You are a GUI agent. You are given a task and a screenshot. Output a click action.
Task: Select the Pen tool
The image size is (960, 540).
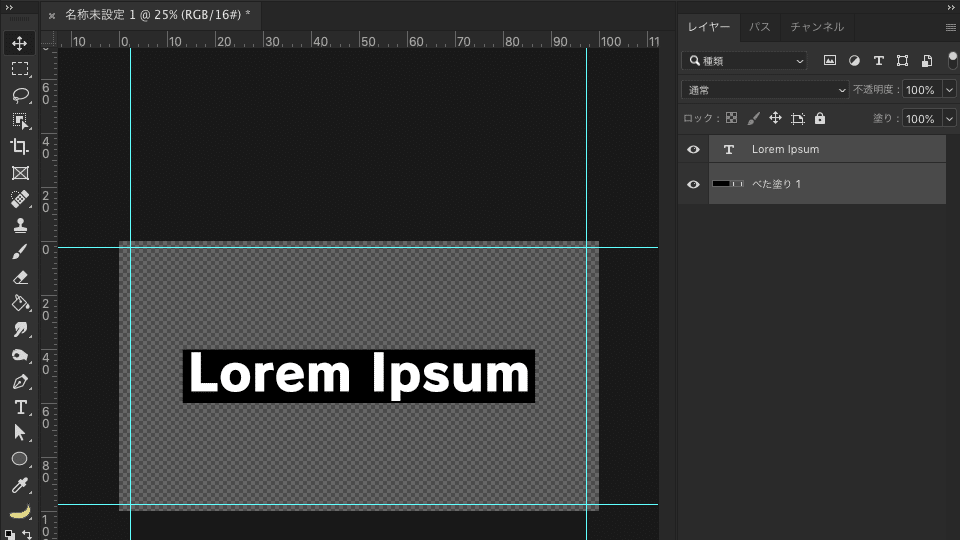tap(20, 381)
